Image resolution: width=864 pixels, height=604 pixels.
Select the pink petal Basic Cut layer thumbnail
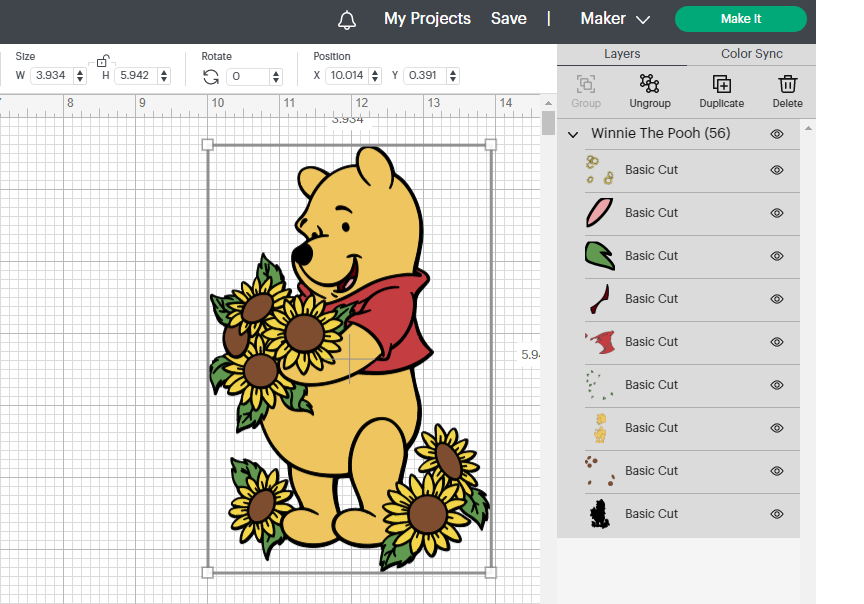point(600,213)
